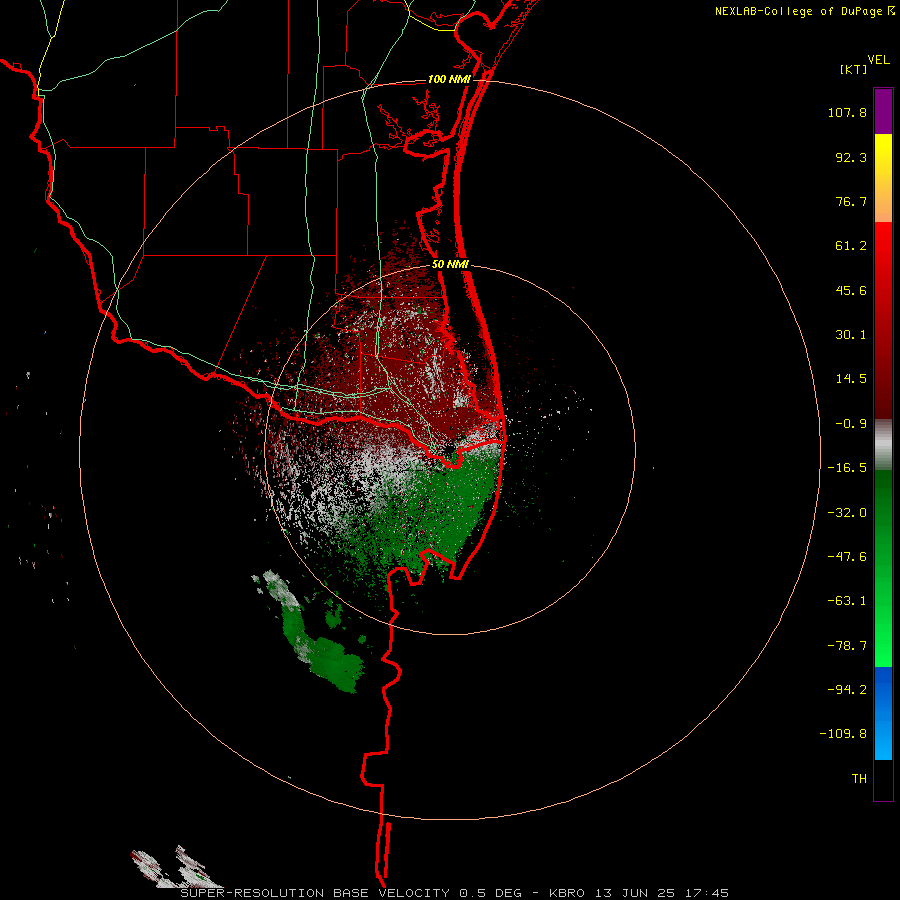900x900 pixels.
Task: Click the 76.7 velocity scale value
Action: [851, 201]
